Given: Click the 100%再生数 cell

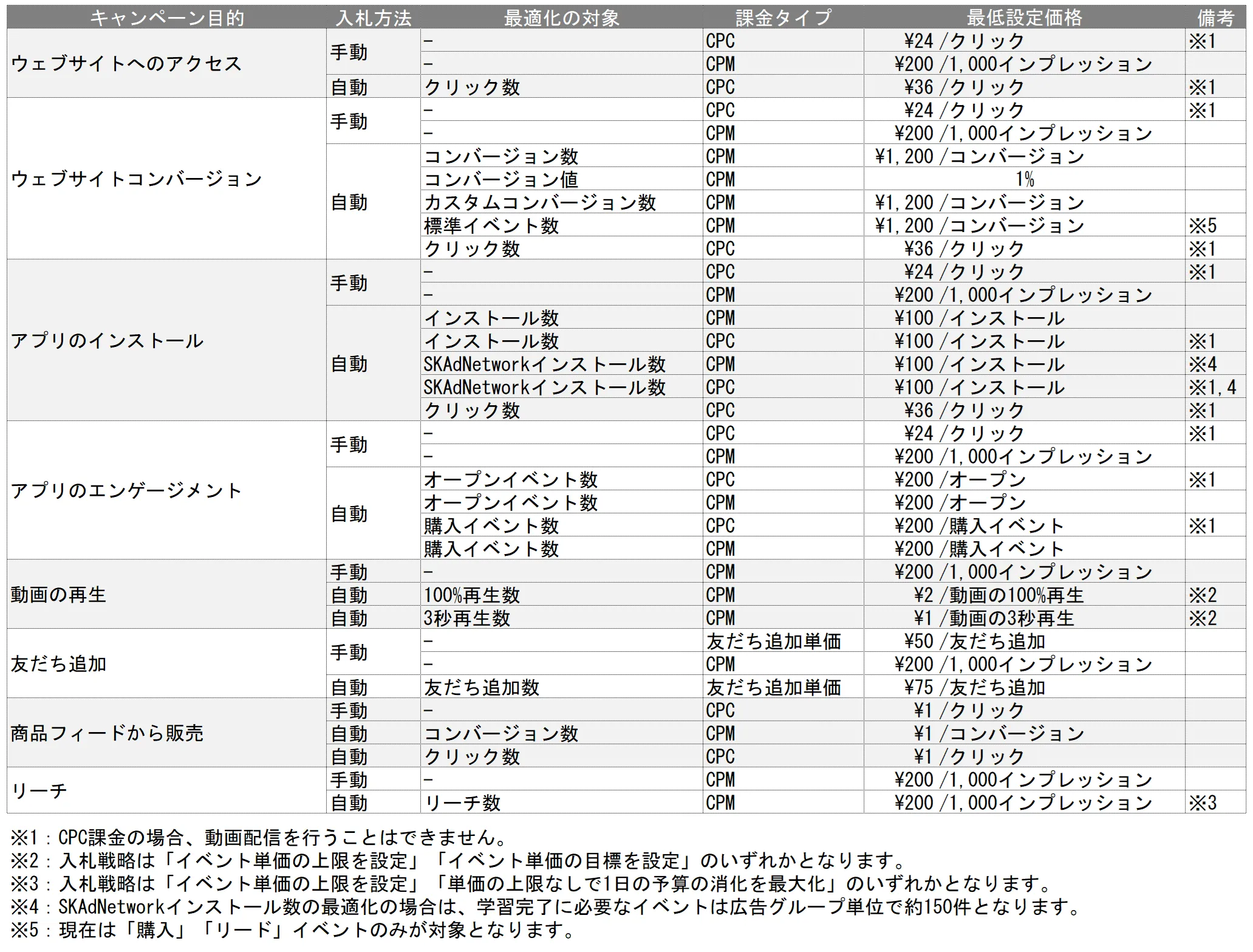Looking at the screenshot, I should coord(472,595).
